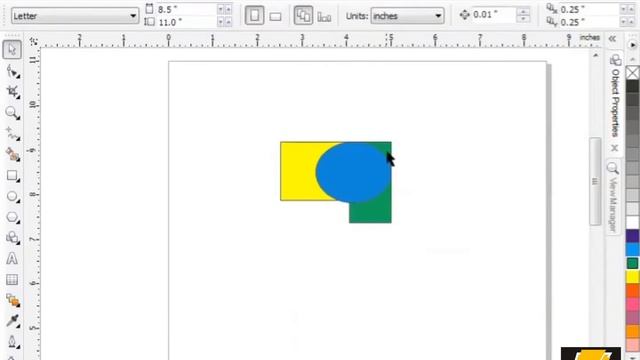The image size is (640, 360).
Task: Apply page layout to current page only
Action: 324,16
